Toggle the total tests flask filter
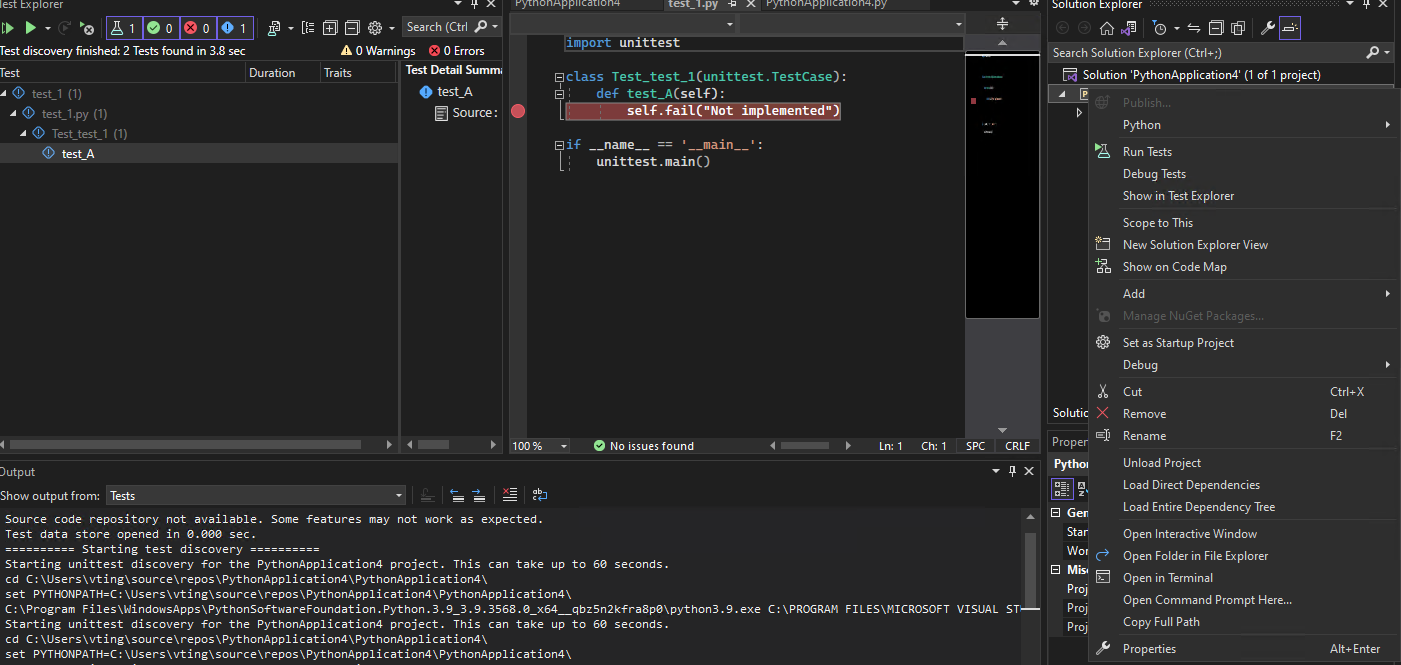The width and height of the screenshot is (1401, 665). point(124,28)
